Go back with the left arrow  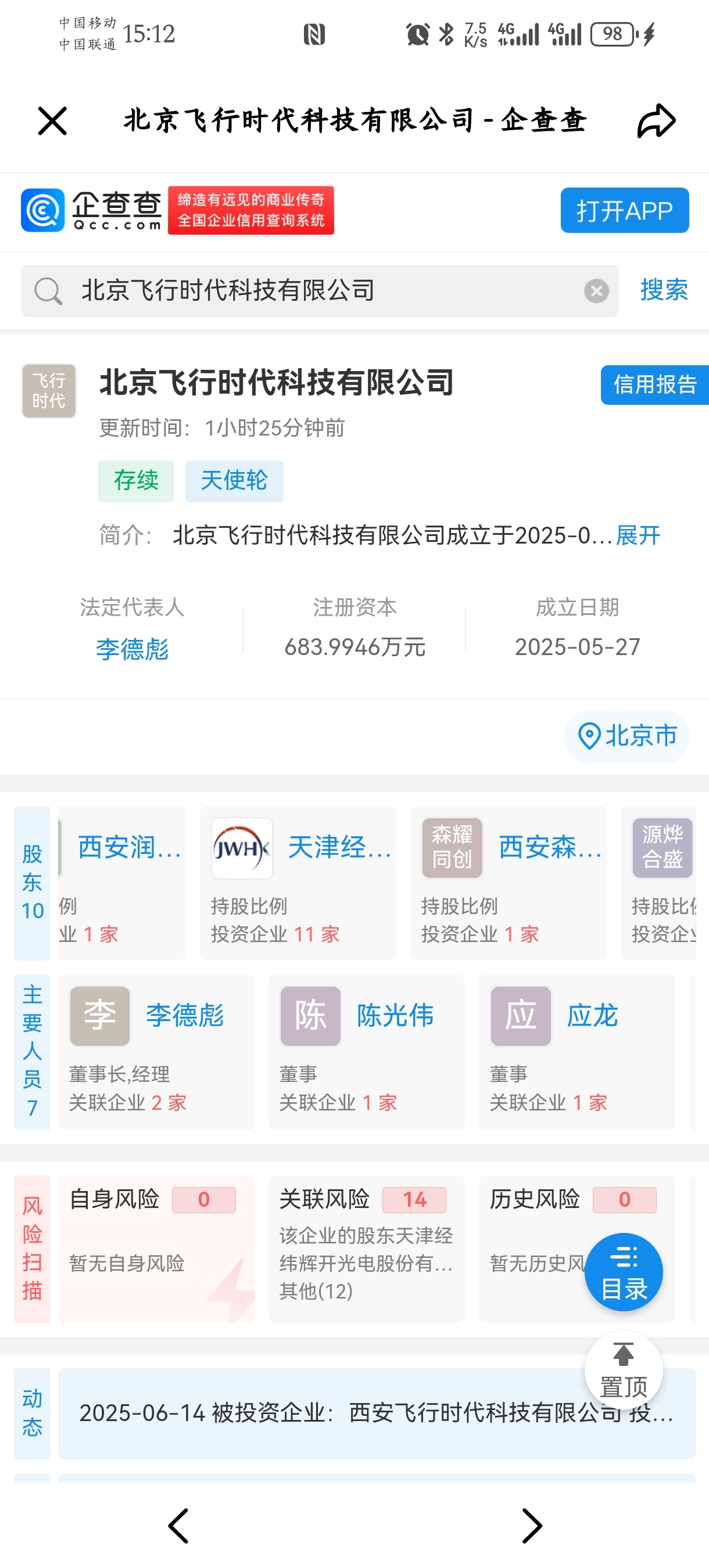pos(178,1526)
